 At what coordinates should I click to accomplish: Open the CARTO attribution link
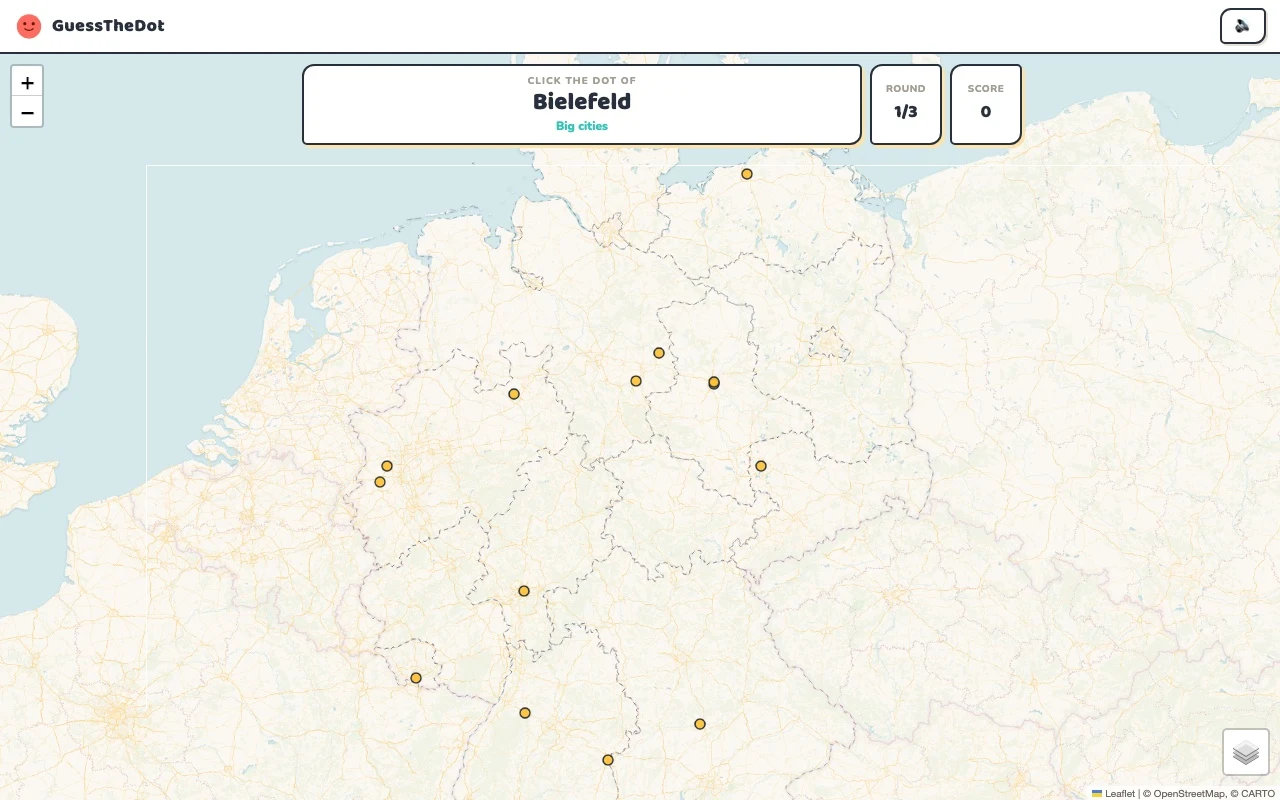click(x=1258, y=793)
